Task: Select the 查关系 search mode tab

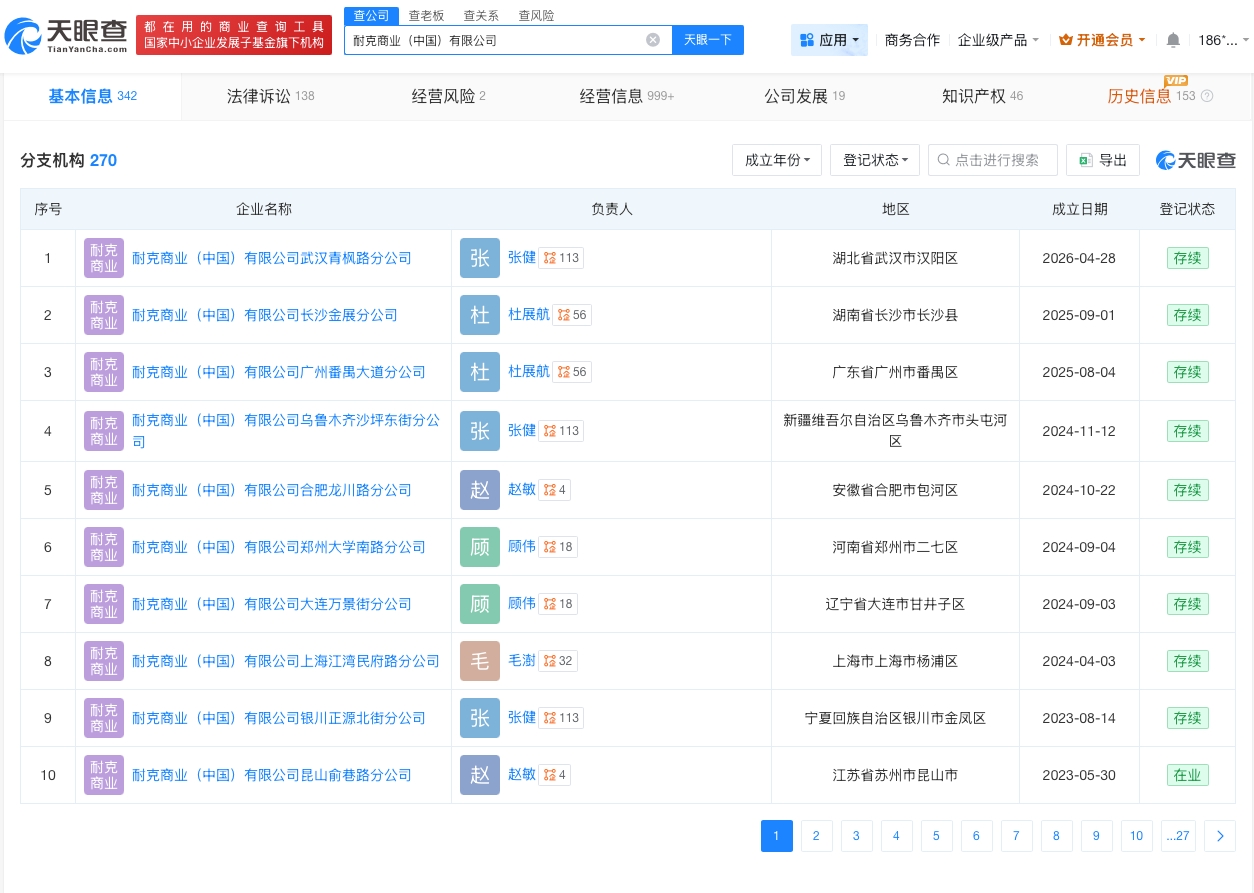Action: pyautogui.click(x=481, y=16)
